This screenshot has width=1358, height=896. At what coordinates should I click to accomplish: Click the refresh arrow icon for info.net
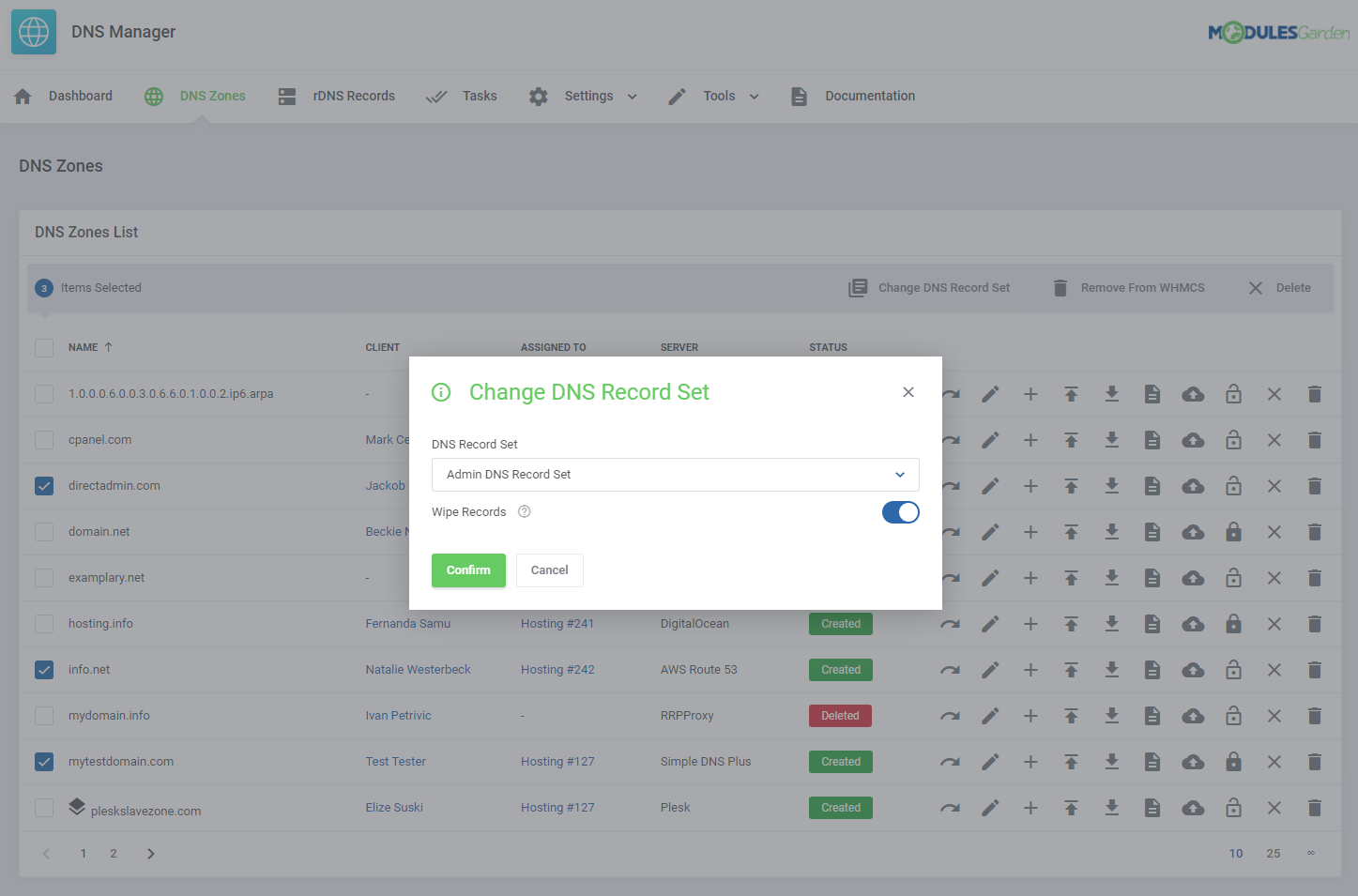click(x=950, y=669)
